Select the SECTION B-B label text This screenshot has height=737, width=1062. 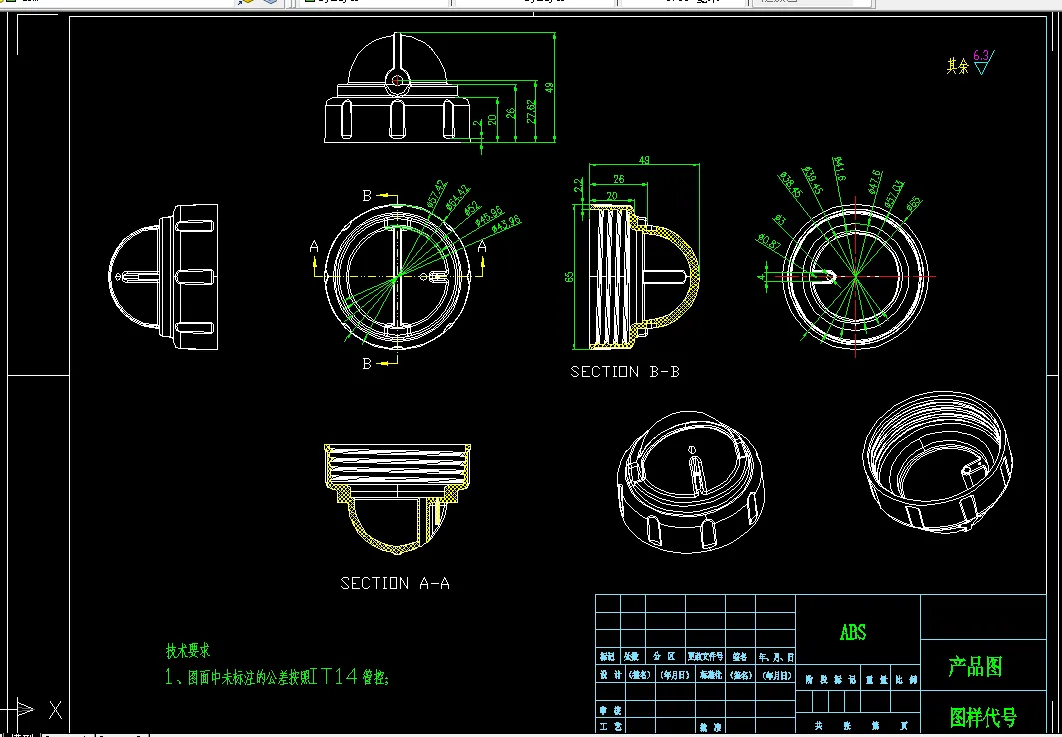pos(624,372)
